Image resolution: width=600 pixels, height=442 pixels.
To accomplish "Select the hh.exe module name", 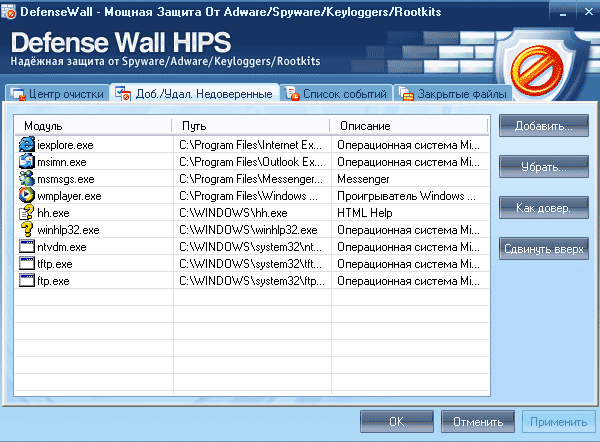I will coord(53,213).
